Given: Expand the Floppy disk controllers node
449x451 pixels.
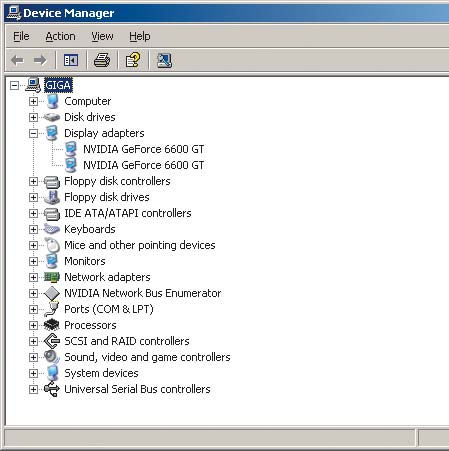Looking at the screenshot, I should click(x=33, y=182).
